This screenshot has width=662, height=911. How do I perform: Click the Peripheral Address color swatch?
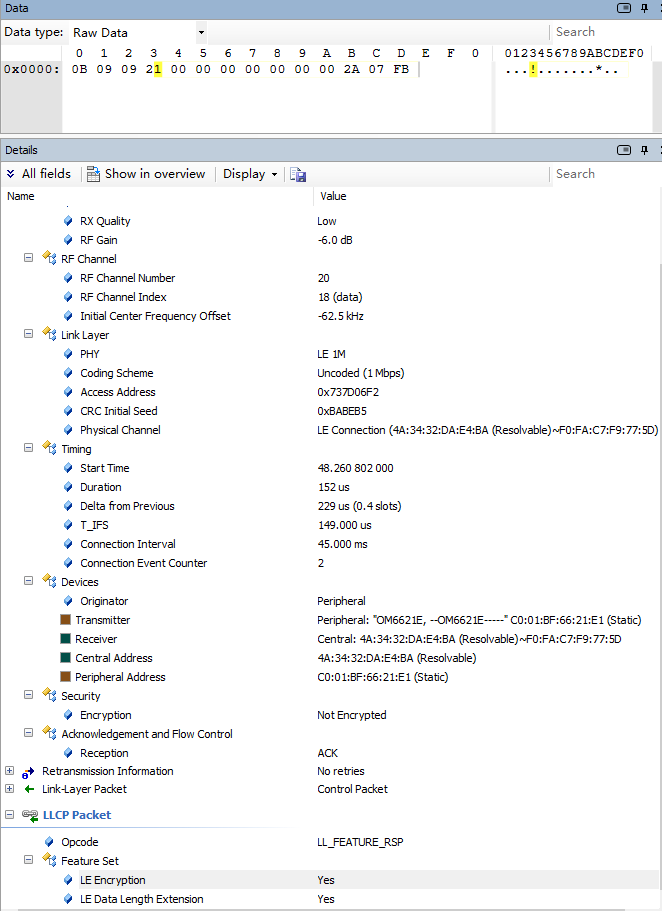66,677
